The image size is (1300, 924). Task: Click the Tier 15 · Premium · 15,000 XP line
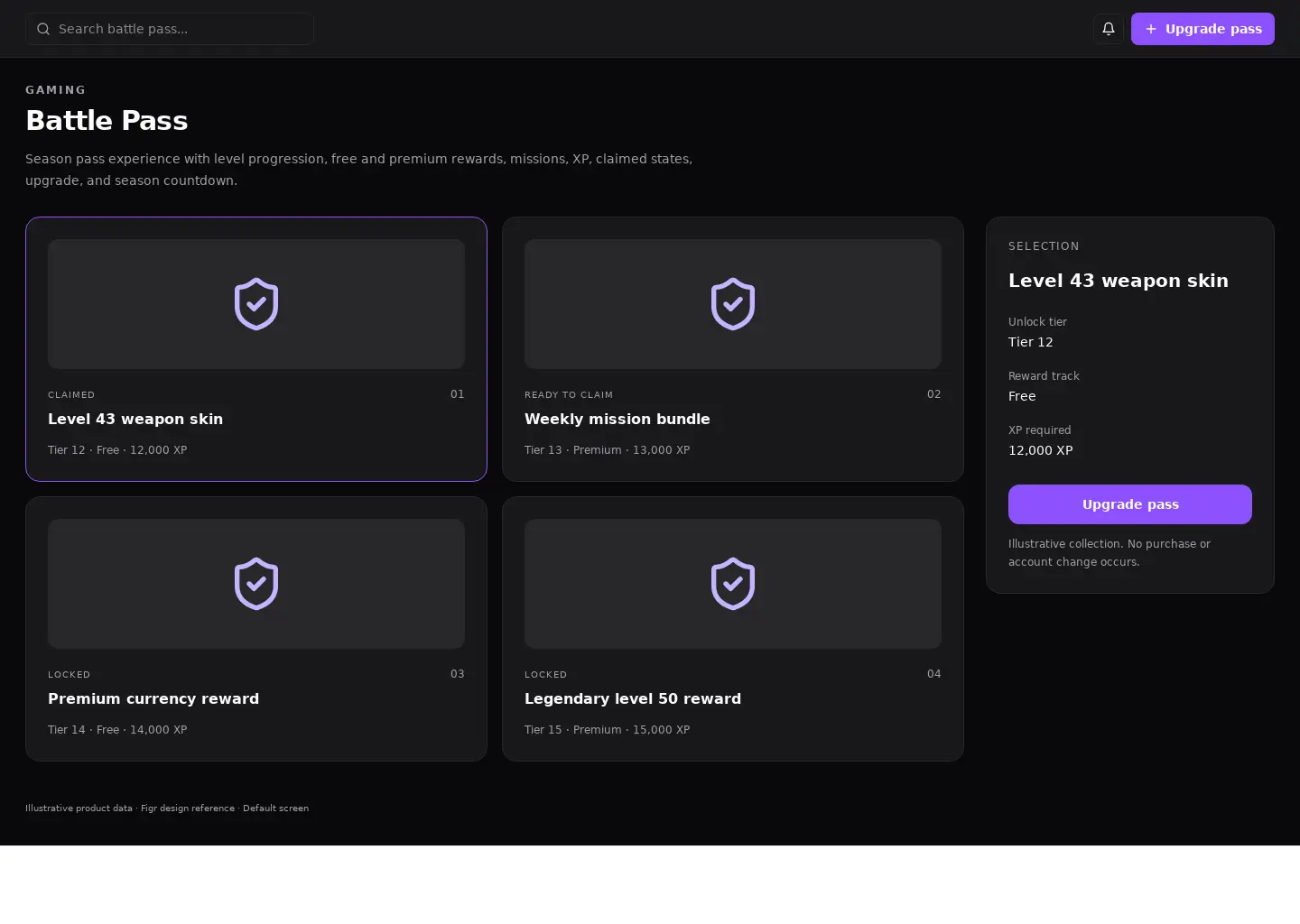(608, 730)
